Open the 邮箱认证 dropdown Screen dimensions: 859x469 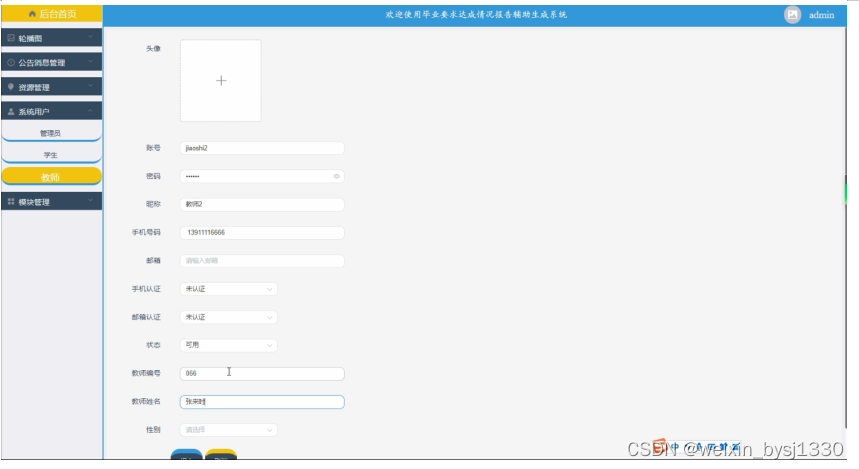228,317
